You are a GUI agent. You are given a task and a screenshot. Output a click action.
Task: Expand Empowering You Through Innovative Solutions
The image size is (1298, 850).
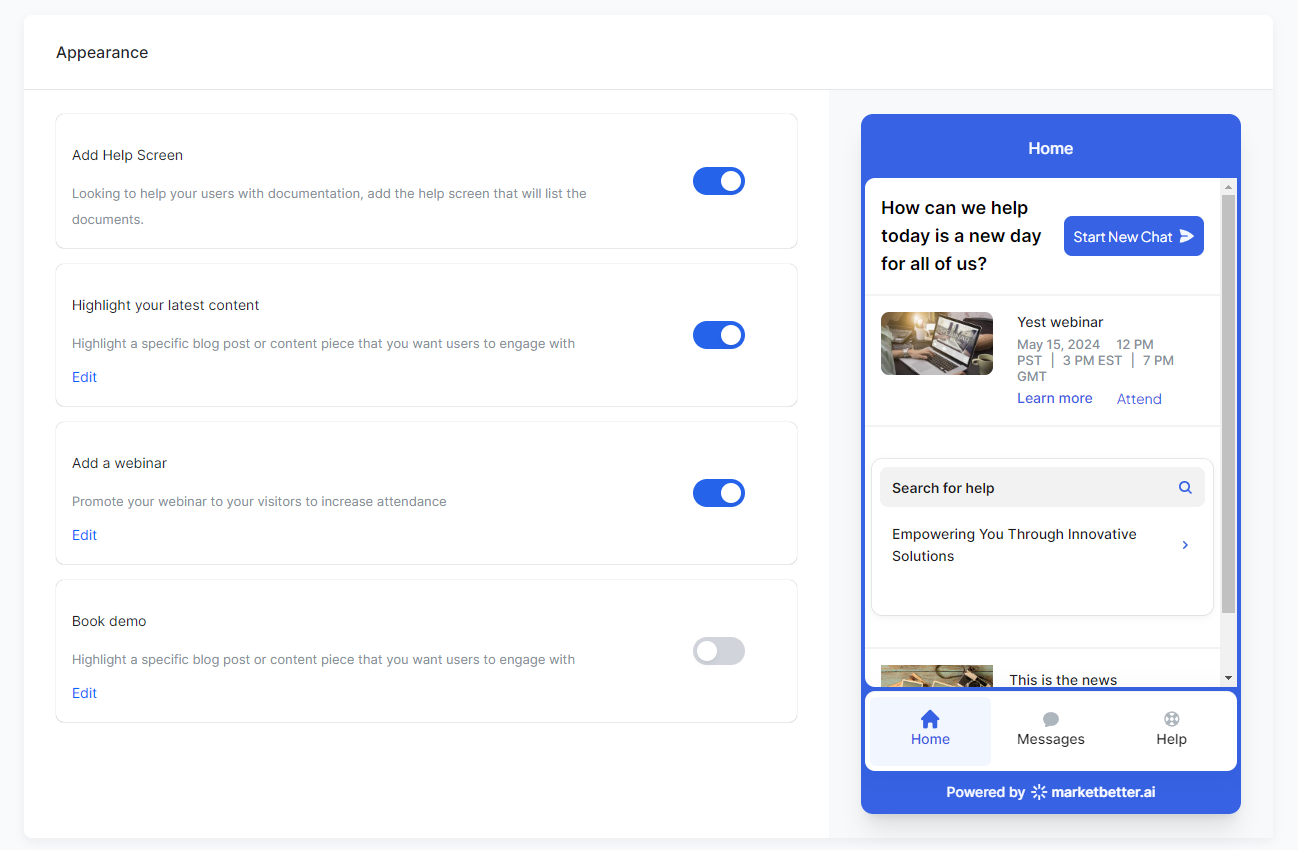click(1185, 545)
